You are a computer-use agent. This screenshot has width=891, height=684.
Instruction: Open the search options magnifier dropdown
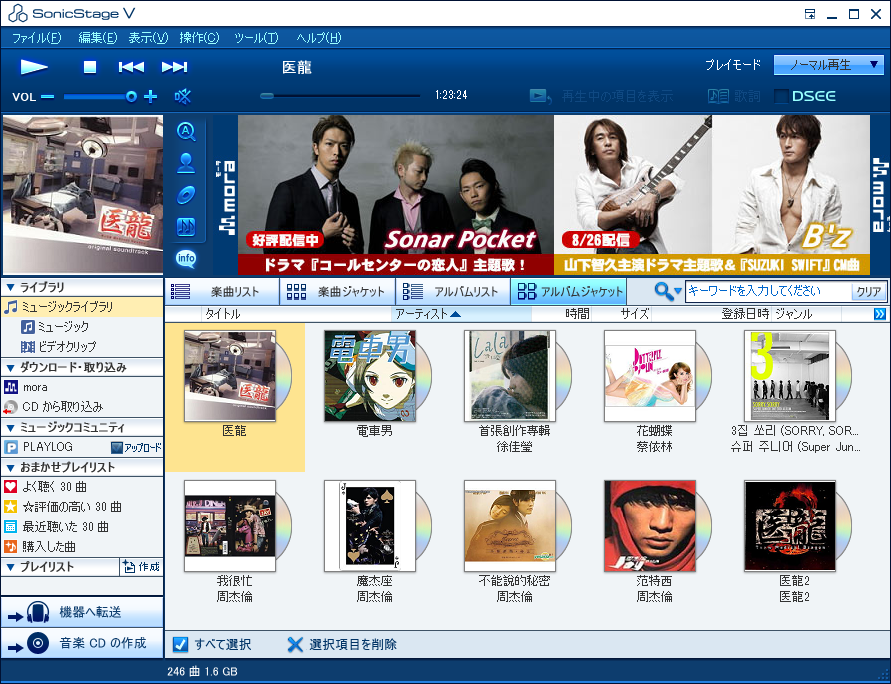pos(667,291)
